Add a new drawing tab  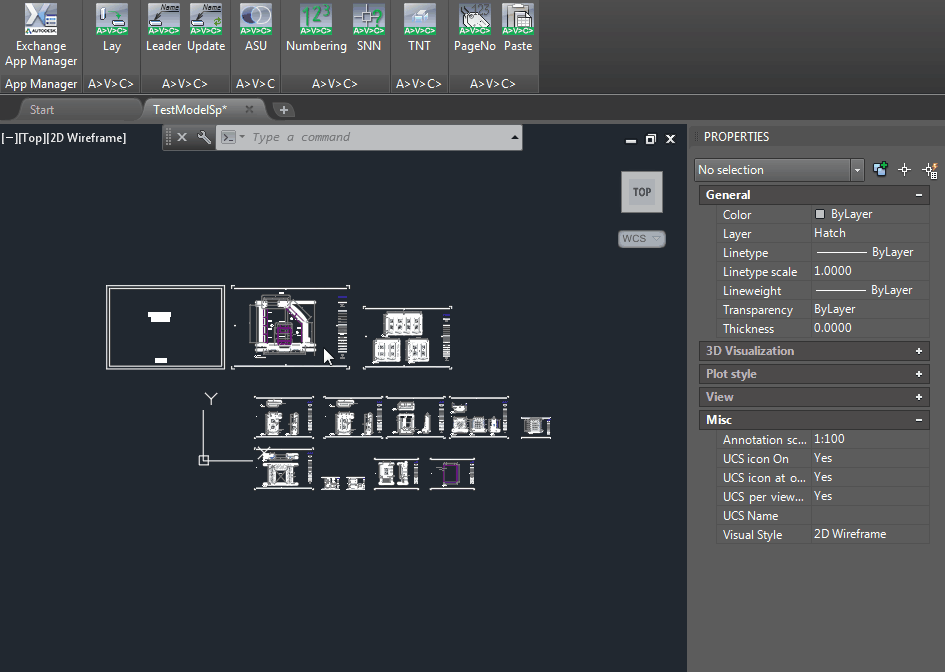(x=284, y=110)
